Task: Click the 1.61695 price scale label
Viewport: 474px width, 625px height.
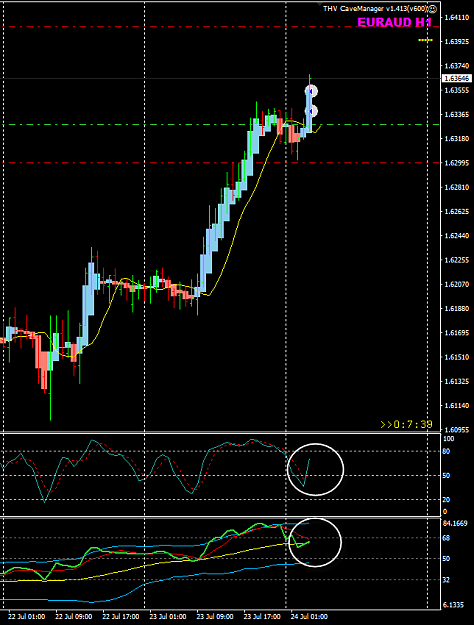Action: 457,333
